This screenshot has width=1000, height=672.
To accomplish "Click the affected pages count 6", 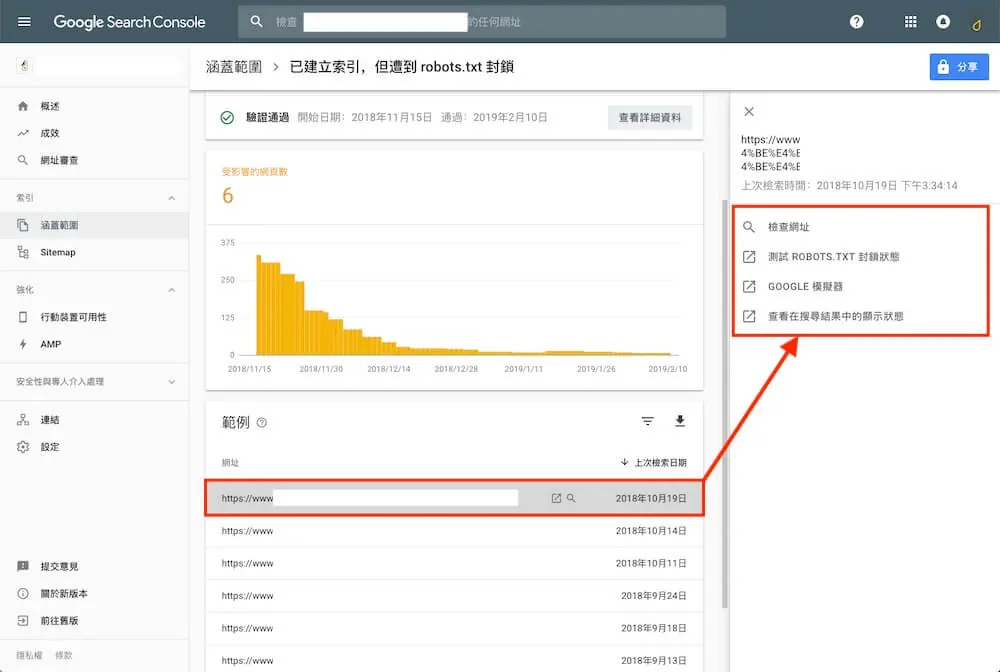I will (228, 196).
